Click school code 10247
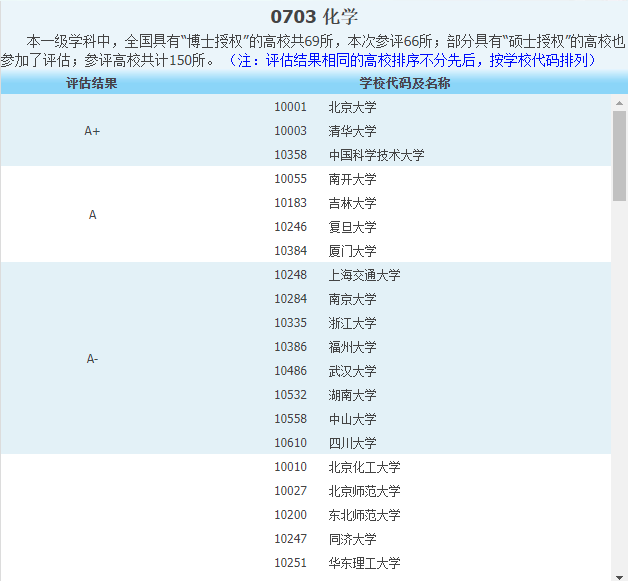 (x=290, y=539)
